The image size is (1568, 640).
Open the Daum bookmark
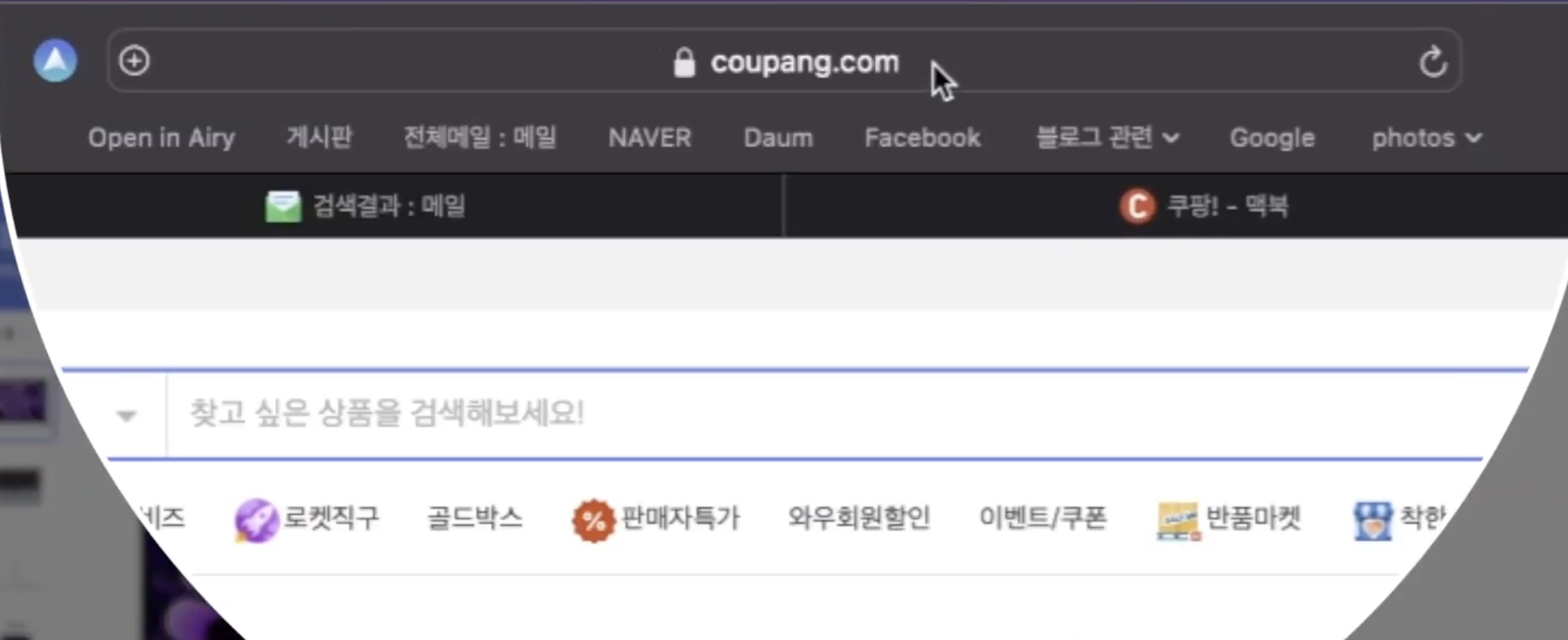pos(778,138)
